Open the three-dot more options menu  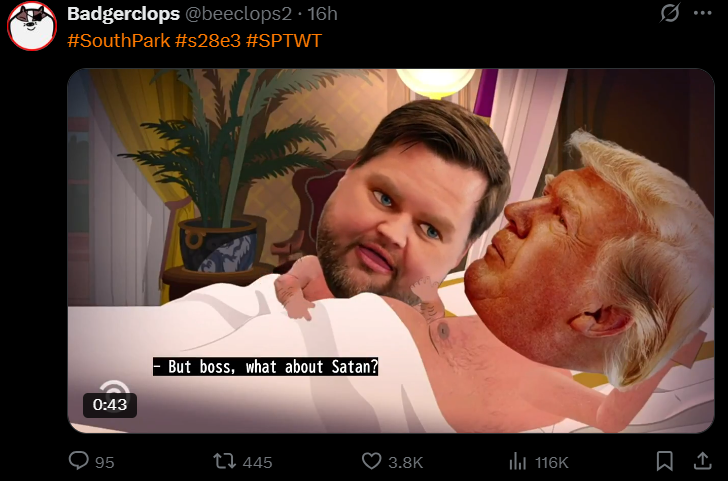click(x=702, y=13)
